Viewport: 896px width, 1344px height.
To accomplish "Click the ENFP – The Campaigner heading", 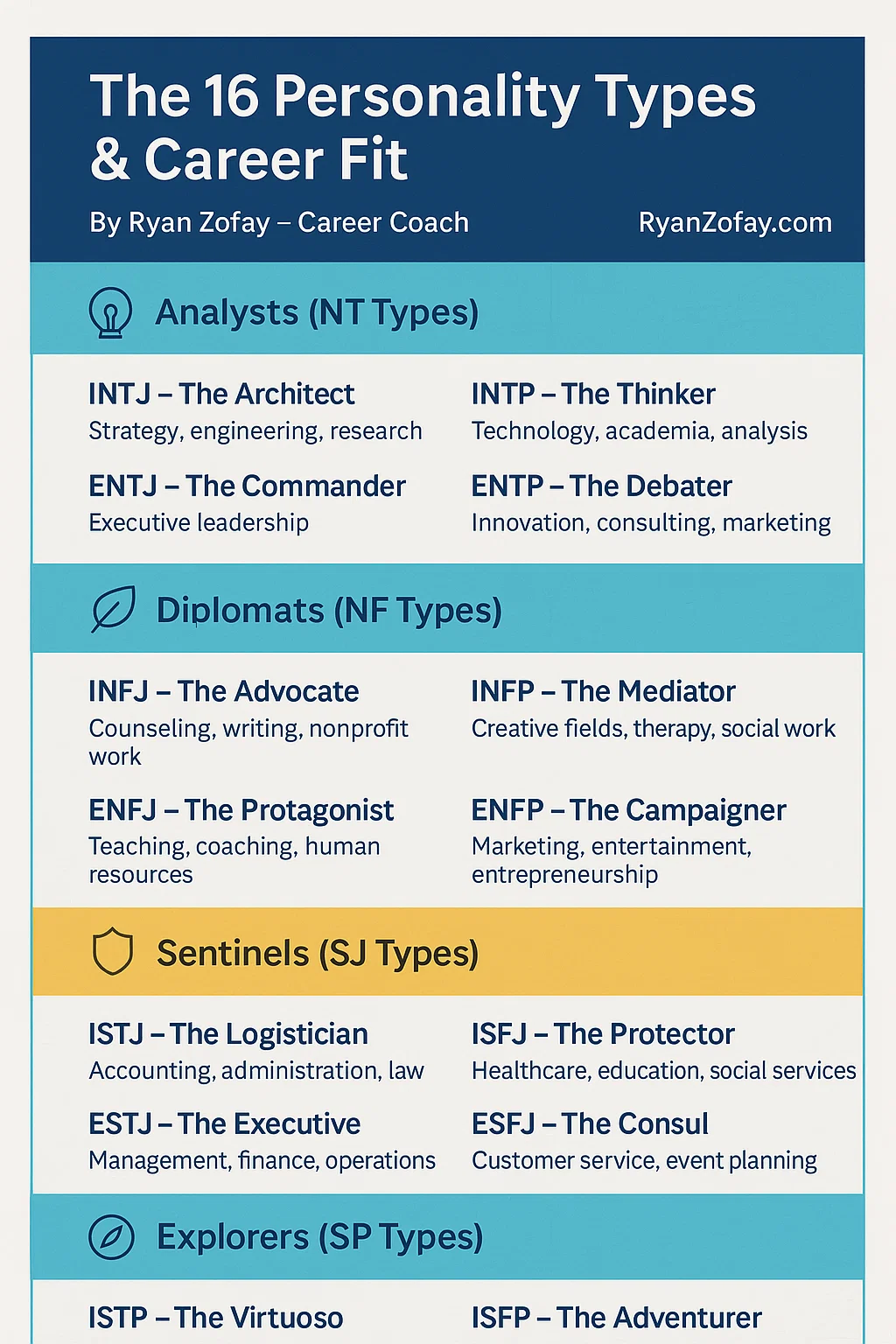I will (628, 810).
